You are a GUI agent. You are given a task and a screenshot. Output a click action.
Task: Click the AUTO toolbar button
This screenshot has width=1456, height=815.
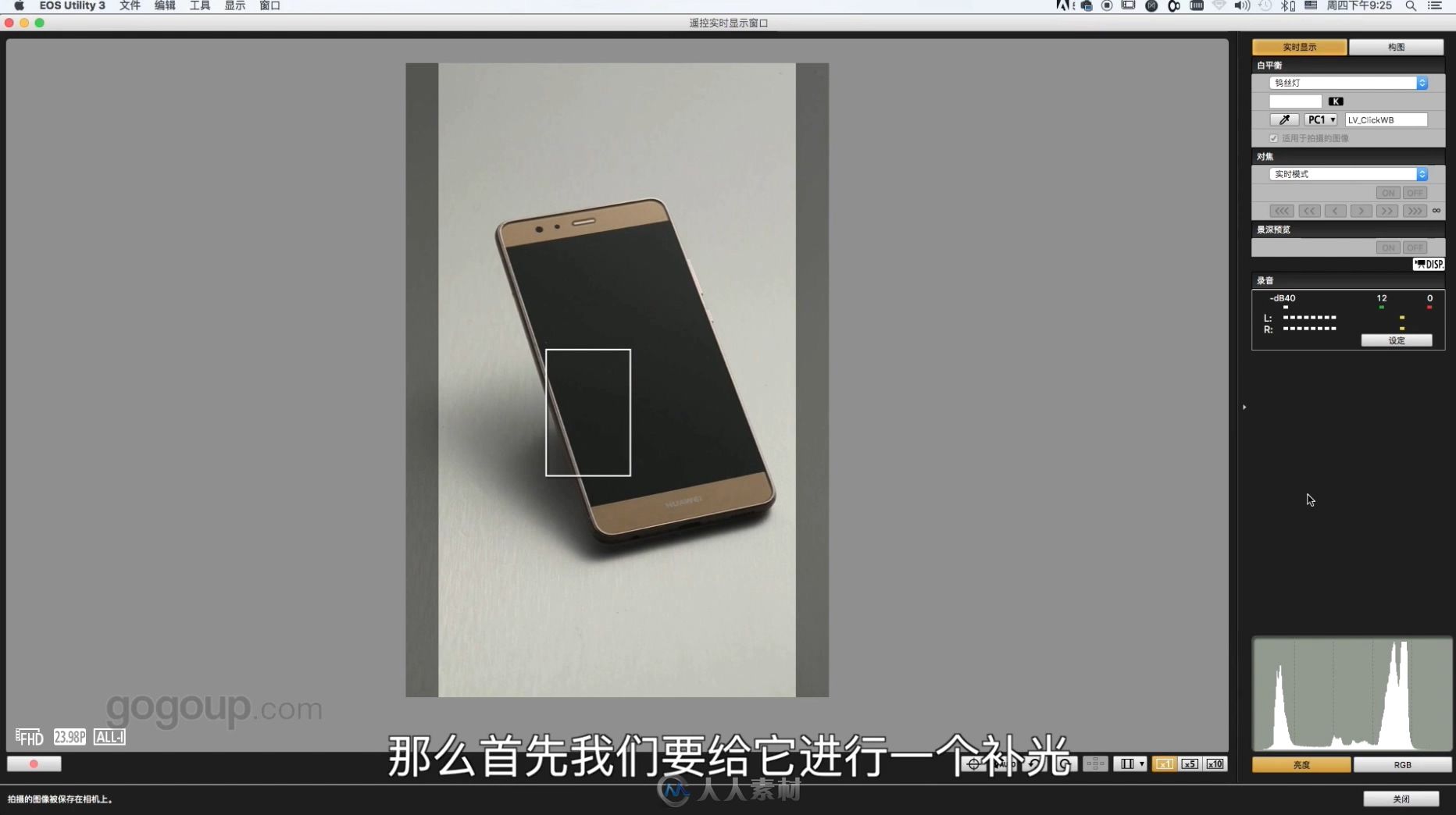click(1006, 763)
